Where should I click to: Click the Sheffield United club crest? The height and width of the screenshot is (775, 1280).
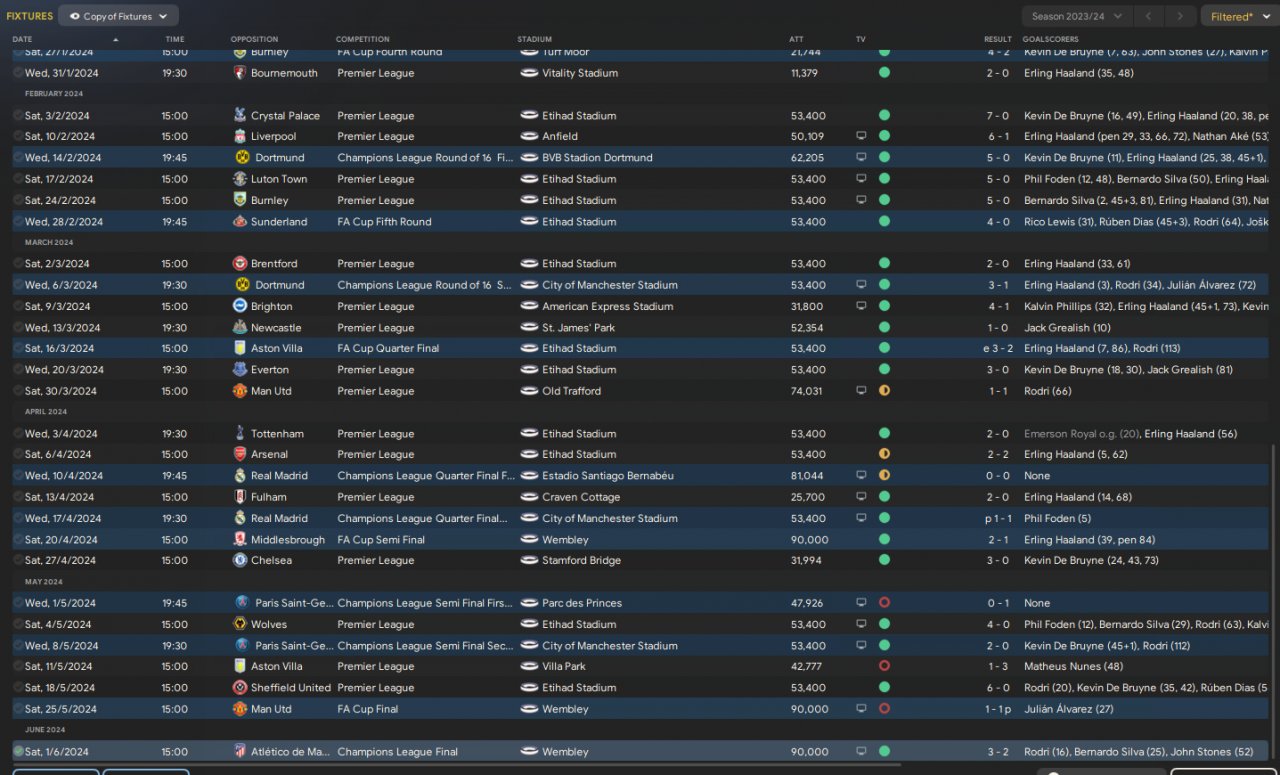(240, 688)
